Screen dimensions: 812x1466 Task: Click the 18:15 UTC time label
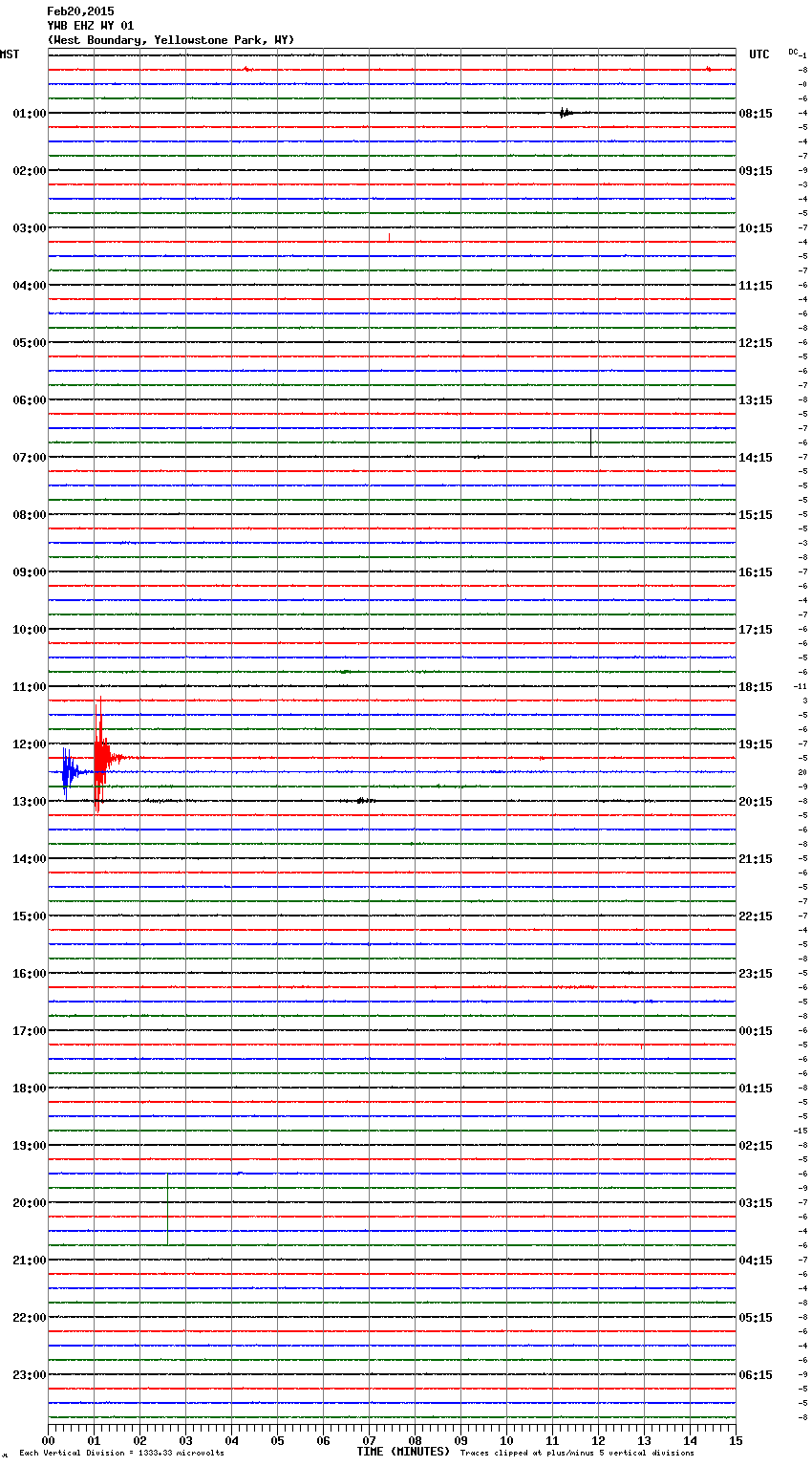coord(756,687)
